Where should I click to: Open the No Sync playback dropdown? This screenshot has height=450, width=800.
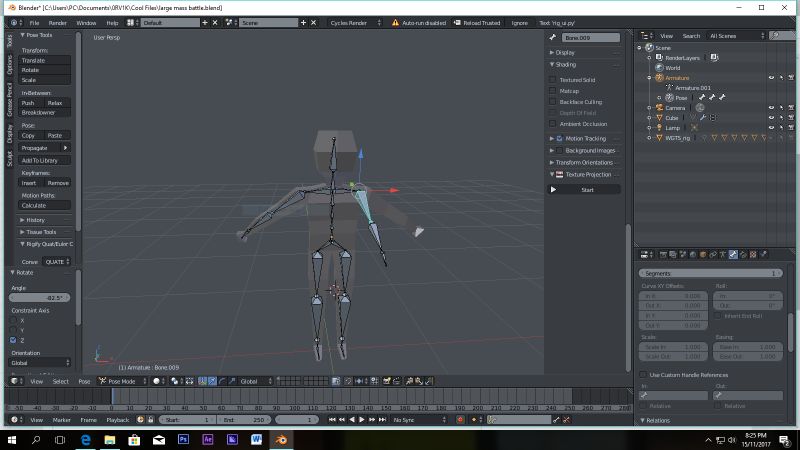tap(419, 419)
